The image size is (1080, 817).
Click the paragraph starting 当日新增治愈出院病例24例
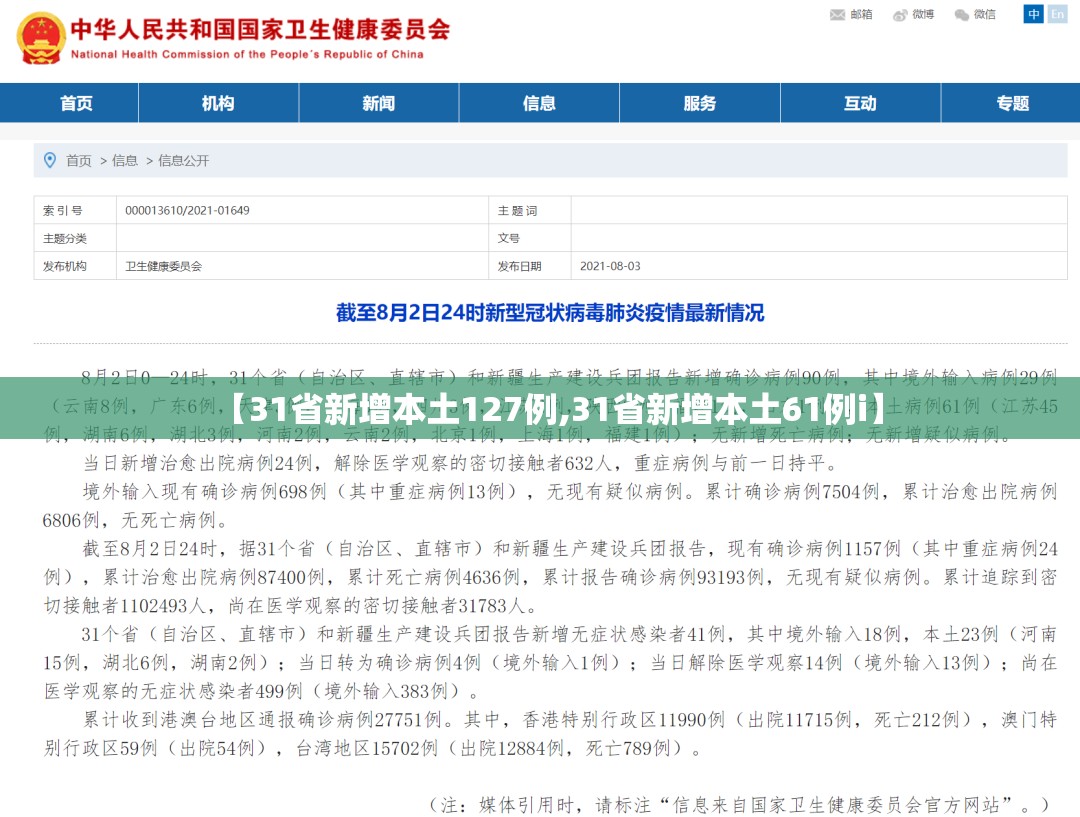[x=461, y=463]
